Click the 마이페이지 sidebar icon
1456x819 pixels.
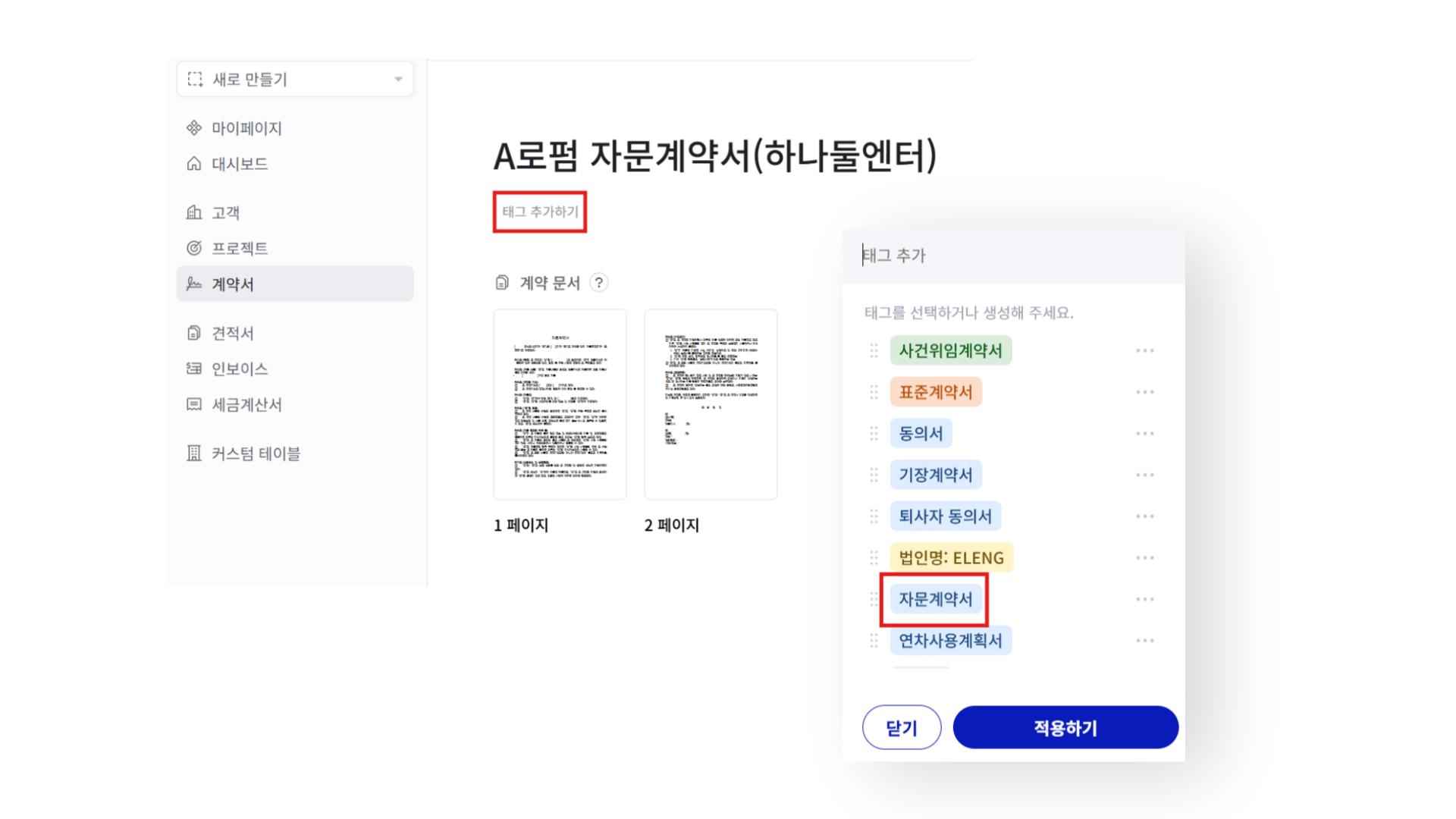click(x=194, y=127)
